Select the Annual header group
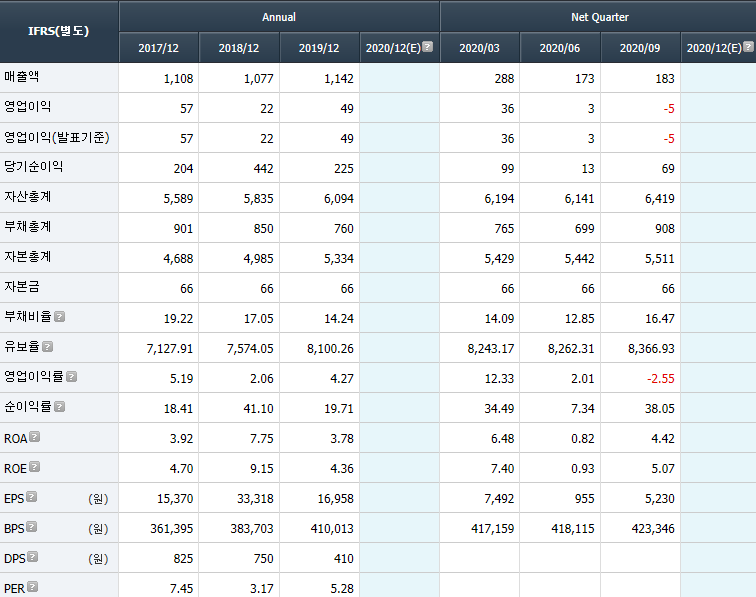 (279, 17)
